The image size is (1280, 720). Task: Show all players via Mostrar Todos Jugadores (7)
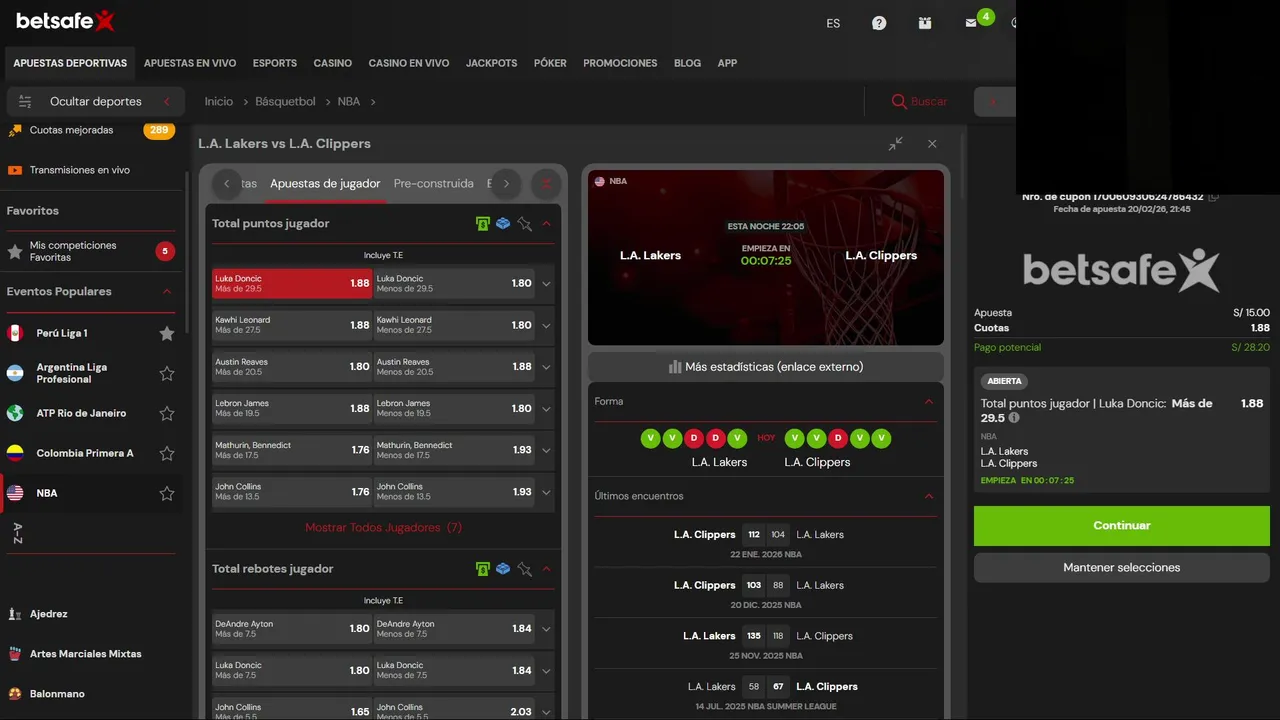(384, 527)
